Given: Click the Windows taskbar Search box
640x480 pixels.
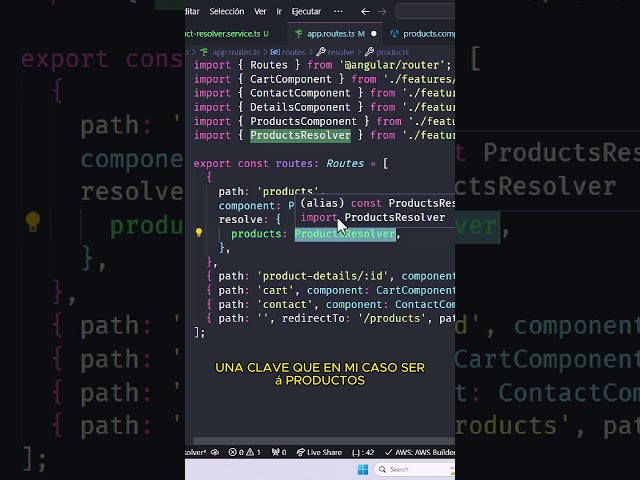Looking at the screenshot, I should 414,469.
